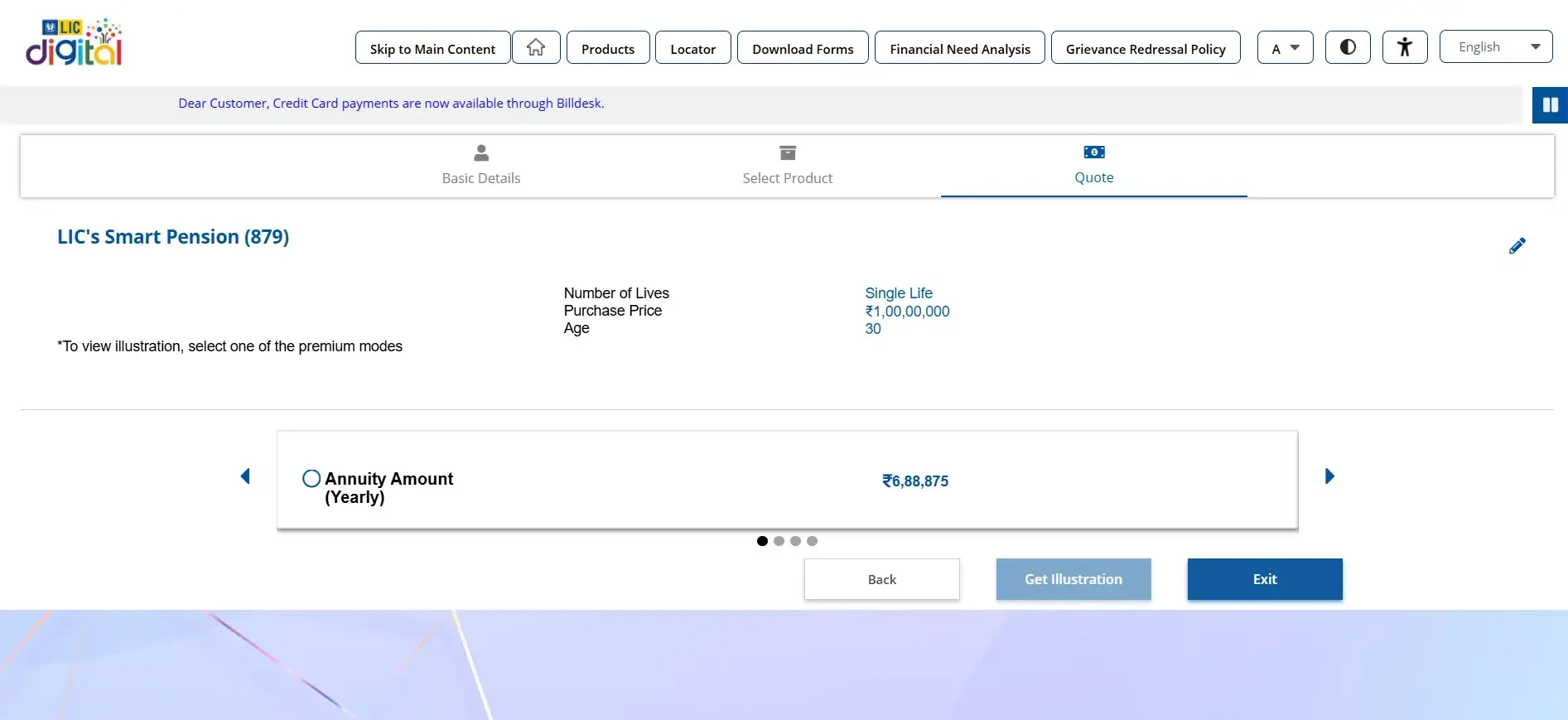Click Skip to Main Content
The image size is (1568, 720).
[x=432, y=47]
